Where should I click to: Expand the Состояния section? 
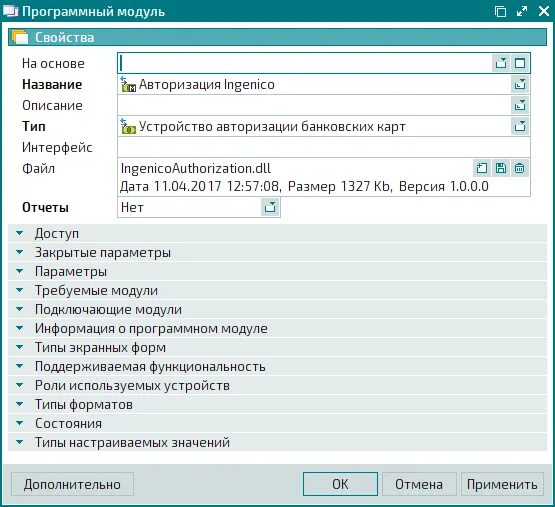278,423
